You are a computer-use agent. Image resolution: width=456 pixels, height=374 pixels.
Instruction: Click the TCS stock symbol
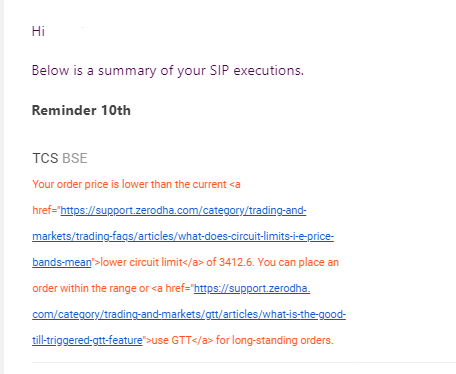click(45, 158)
